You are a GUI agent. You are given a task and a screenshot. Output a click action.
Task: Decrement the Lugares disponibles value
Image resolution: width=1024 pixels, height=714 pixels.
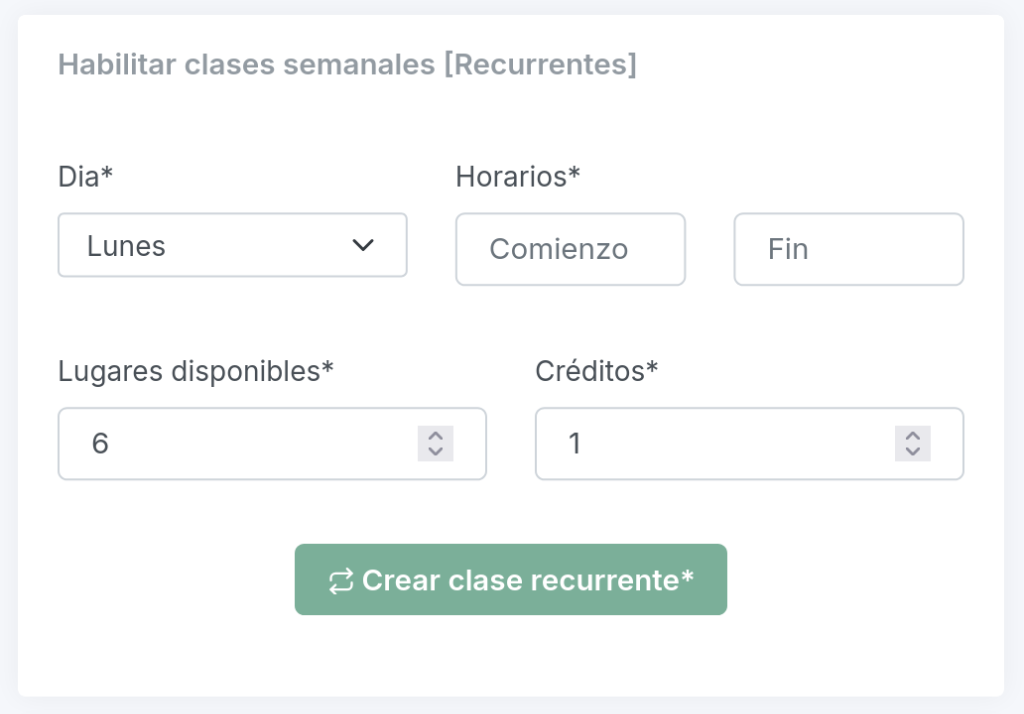[x=435, y=451]
